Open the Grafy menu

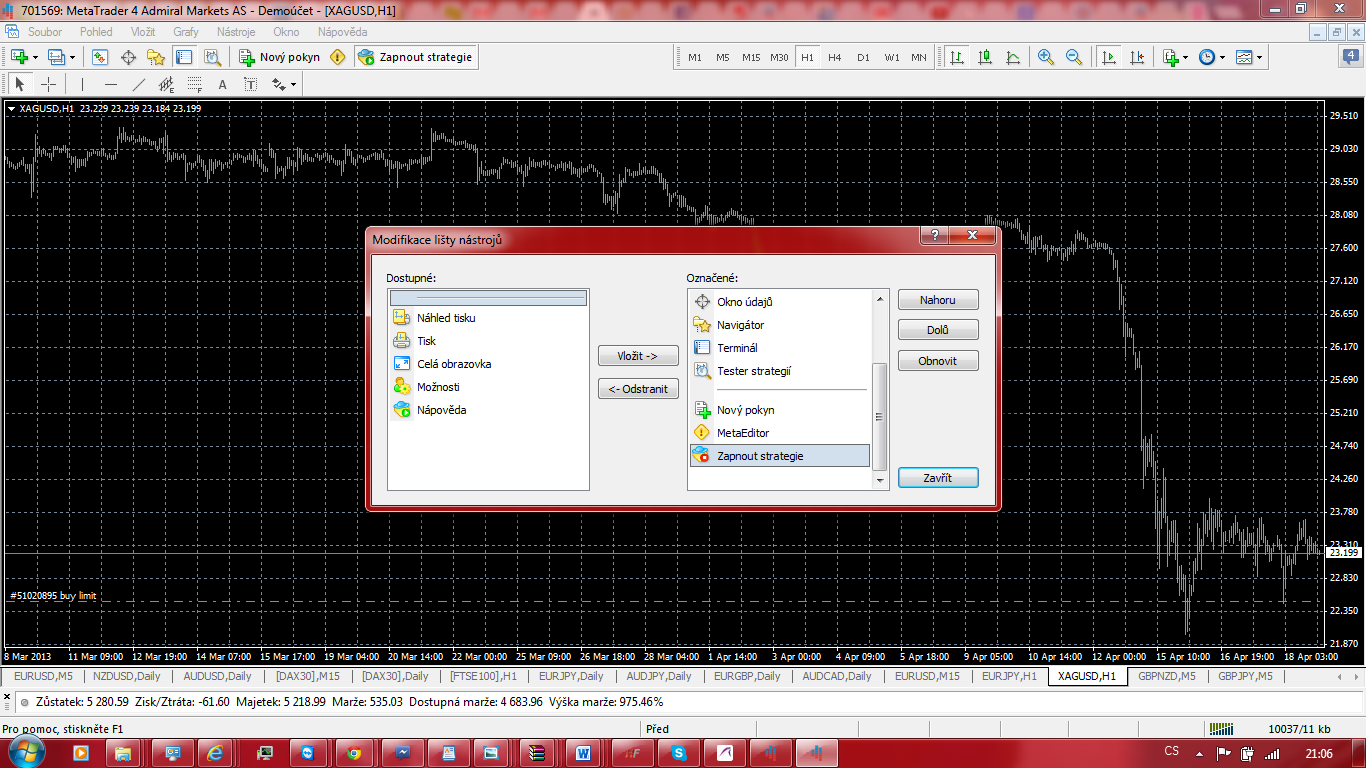click(186, 32)
